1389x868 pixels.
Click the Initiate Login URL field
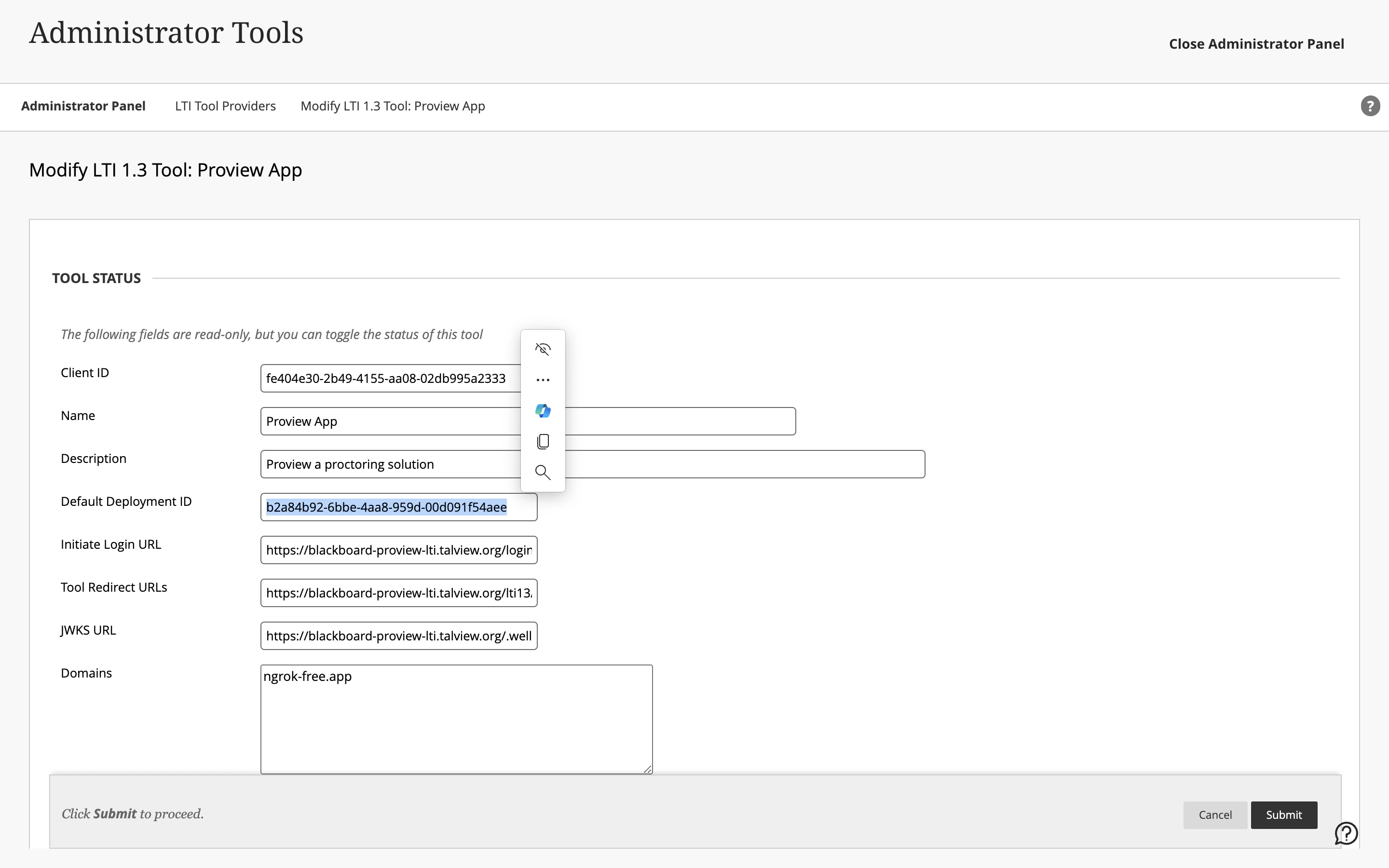[x=398, y=550]
